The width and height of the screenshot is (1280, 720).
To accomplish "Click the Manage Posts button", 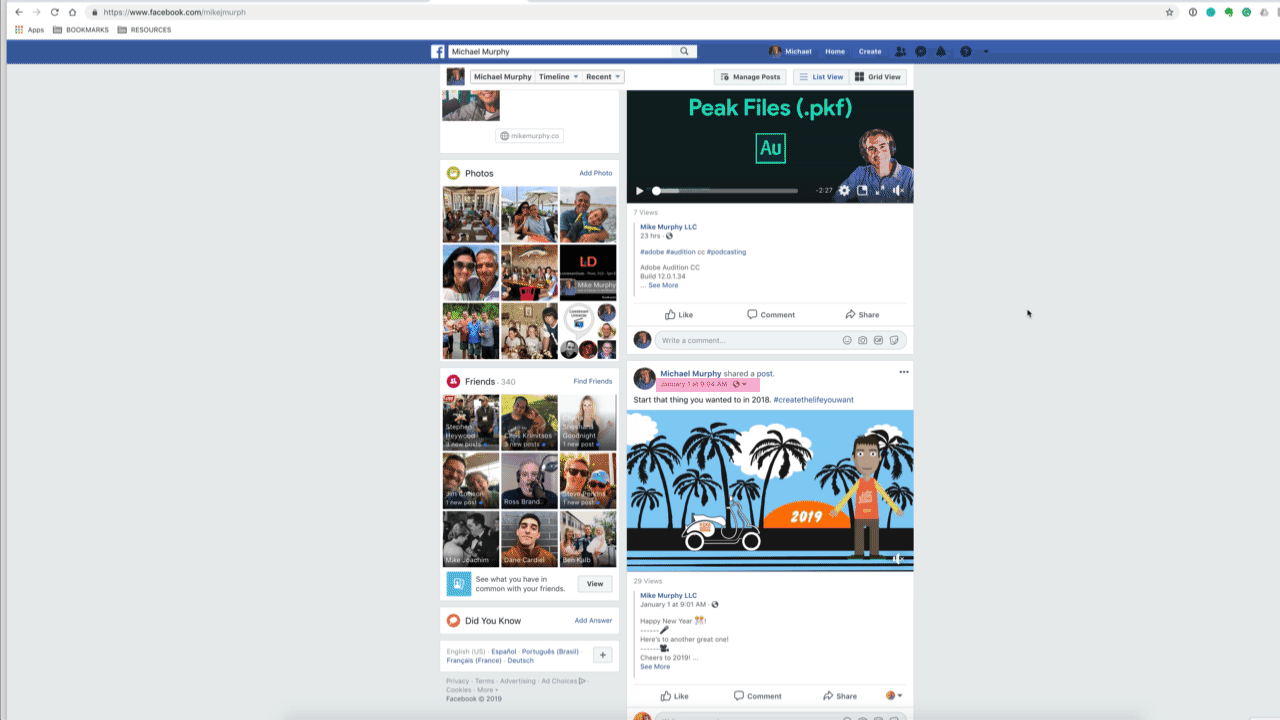I will pos(750,77).
